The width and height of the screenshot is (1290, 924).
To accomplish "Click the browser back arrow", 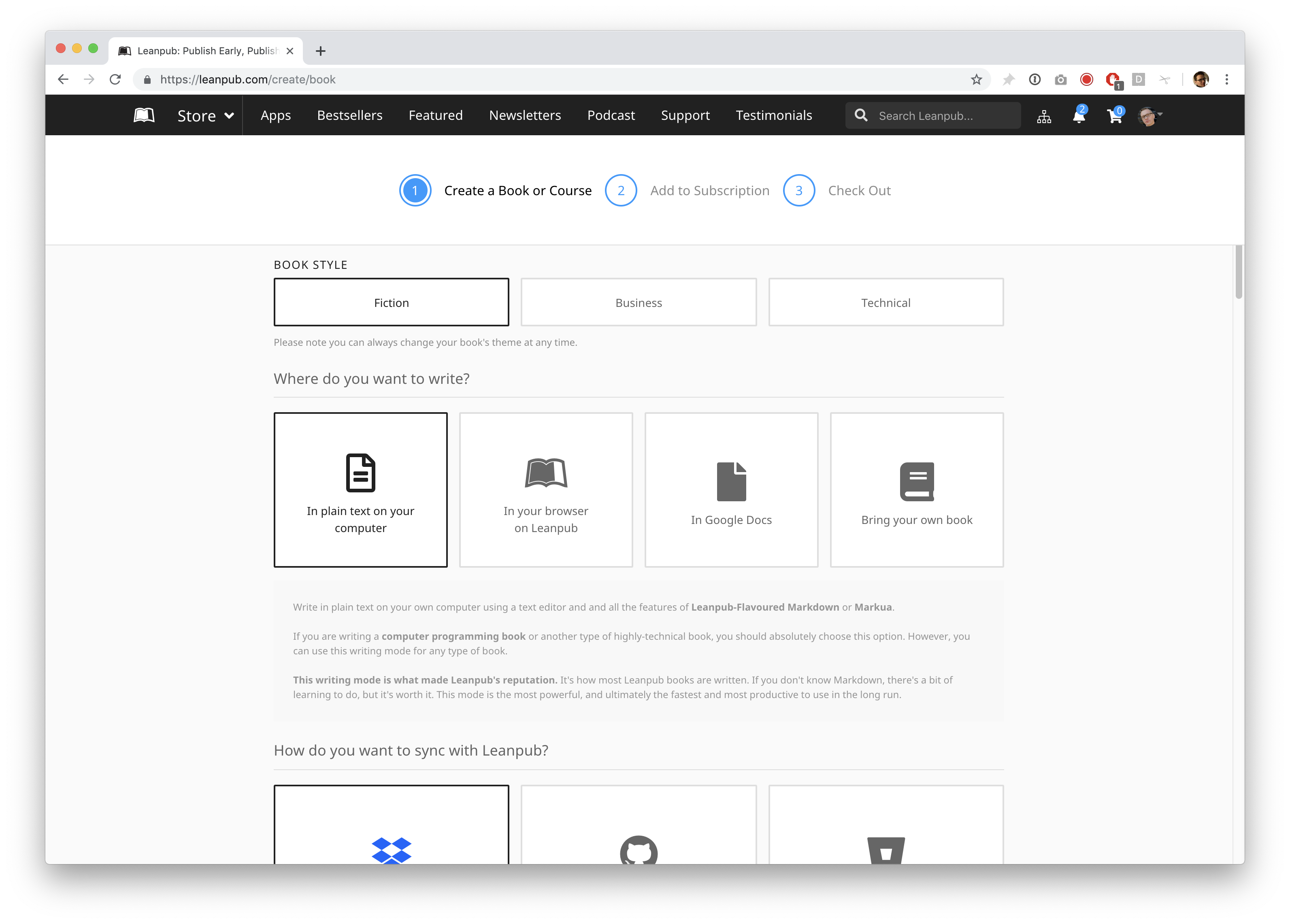I will point(63,80).
